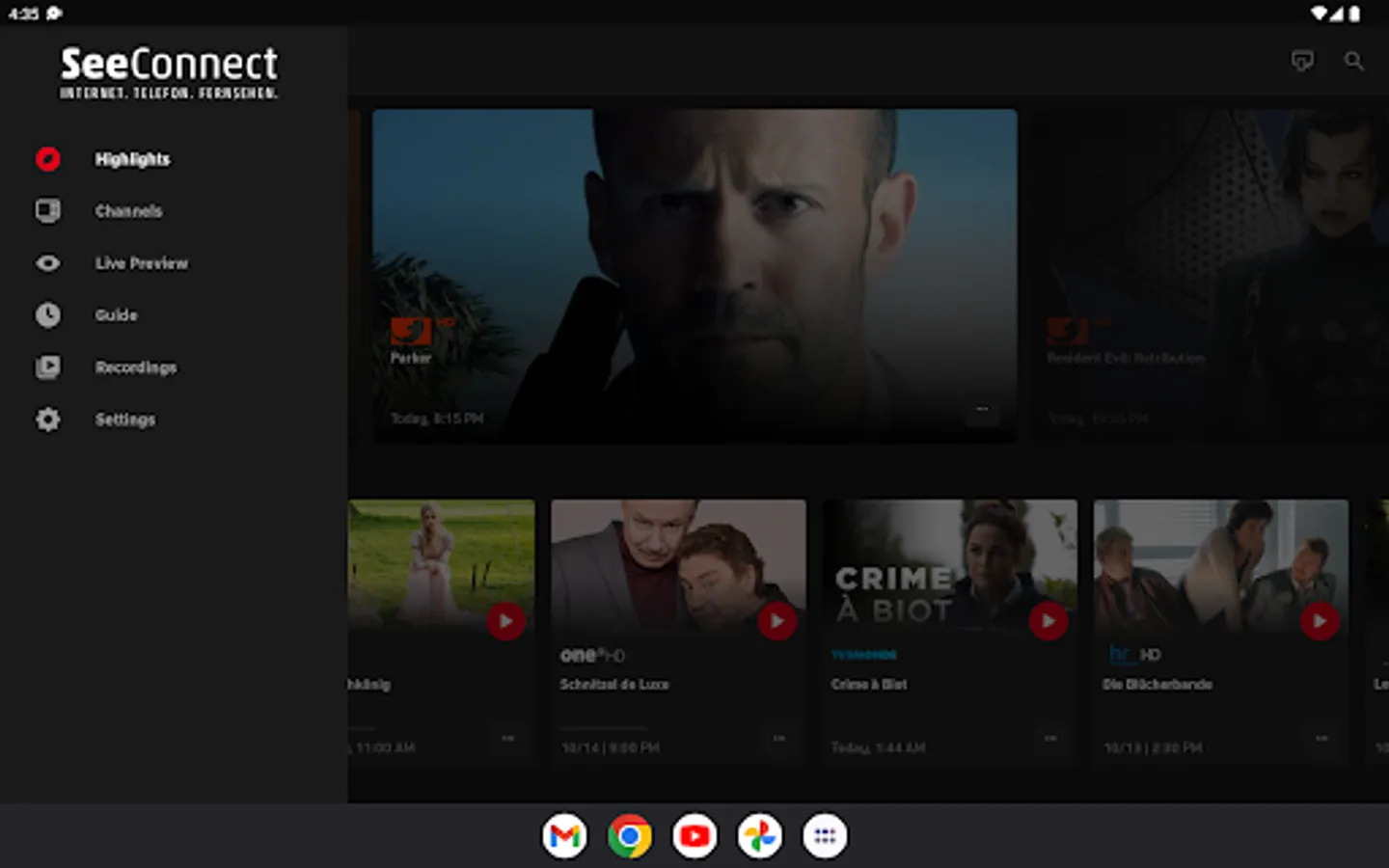Select the 'Schnitzel de Luxe' title text
This screenshot has width=1389, height=868.
[x=614, y=684]
